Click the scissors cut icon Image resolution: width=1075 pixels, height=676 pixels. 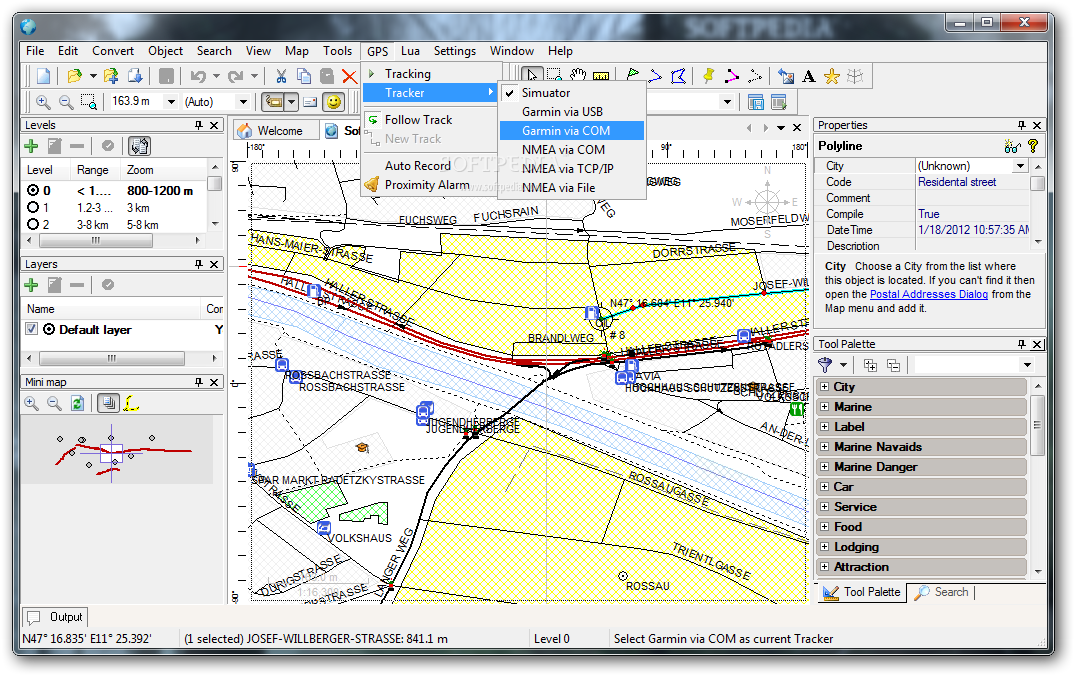pyautogui.click(x=281, y=76)
